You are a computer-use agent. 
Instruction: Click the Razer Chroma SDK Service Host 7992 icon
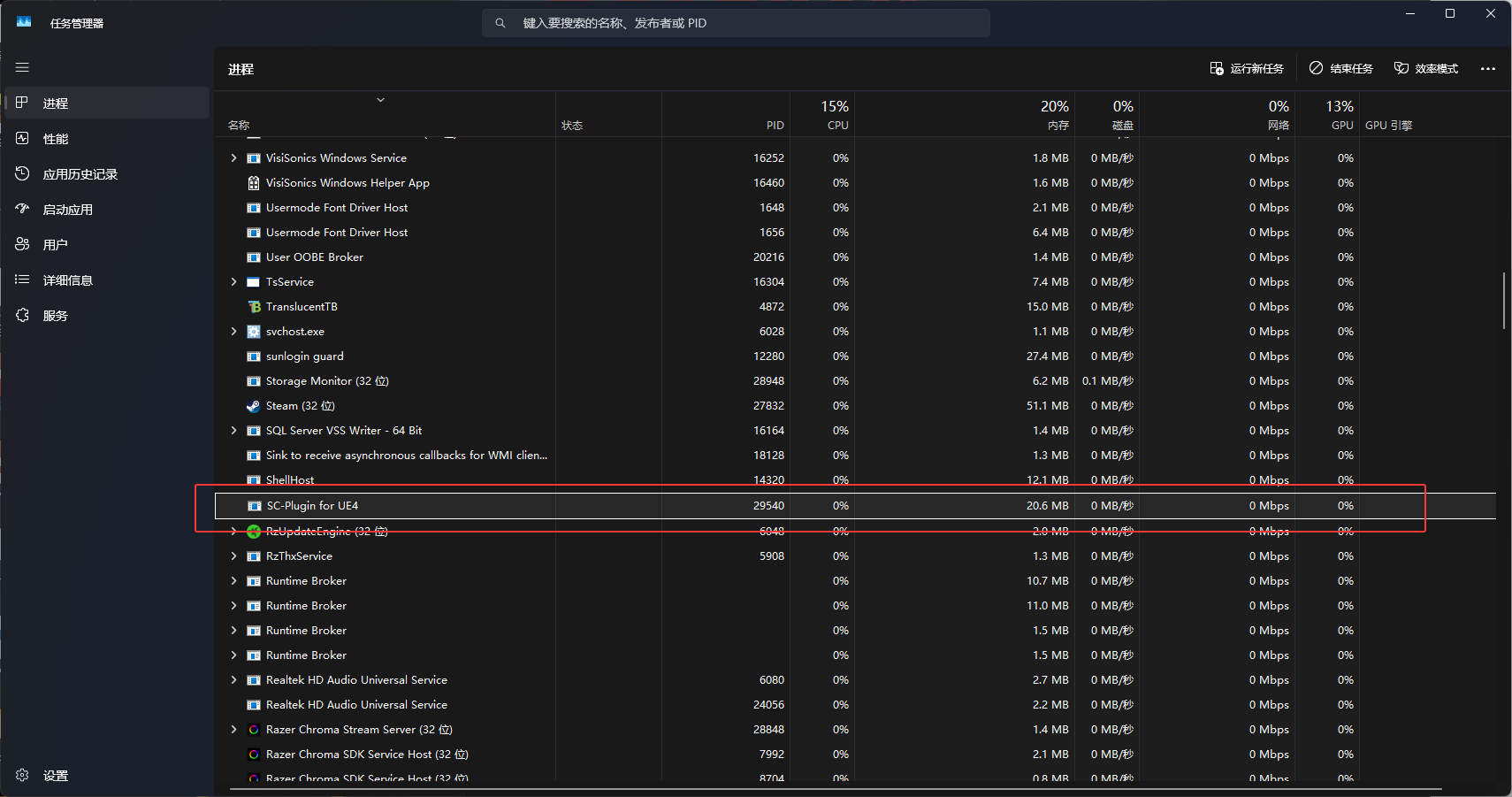pyautogui.click(x=254, y=755)
